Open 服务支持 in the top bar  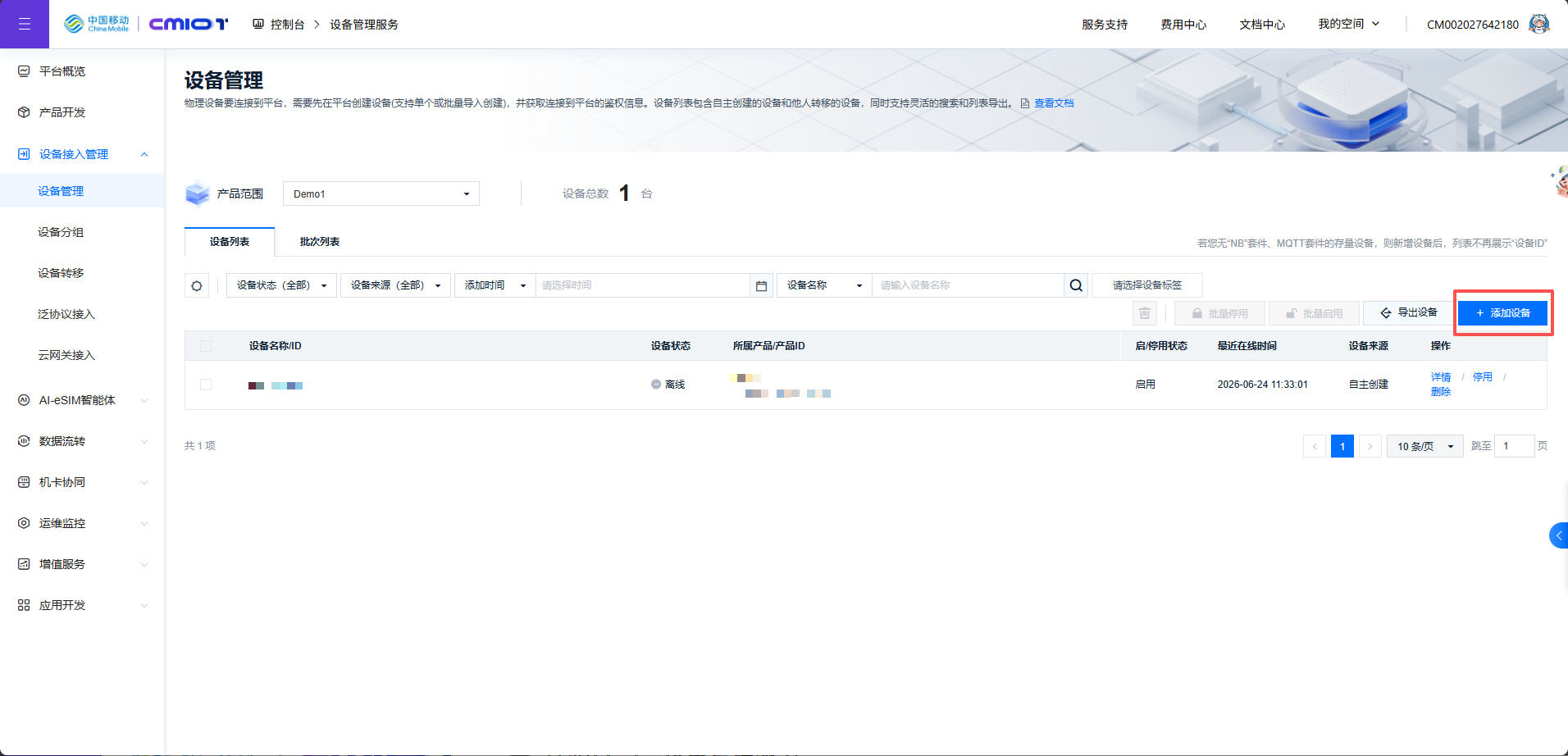pos(1105,25)
